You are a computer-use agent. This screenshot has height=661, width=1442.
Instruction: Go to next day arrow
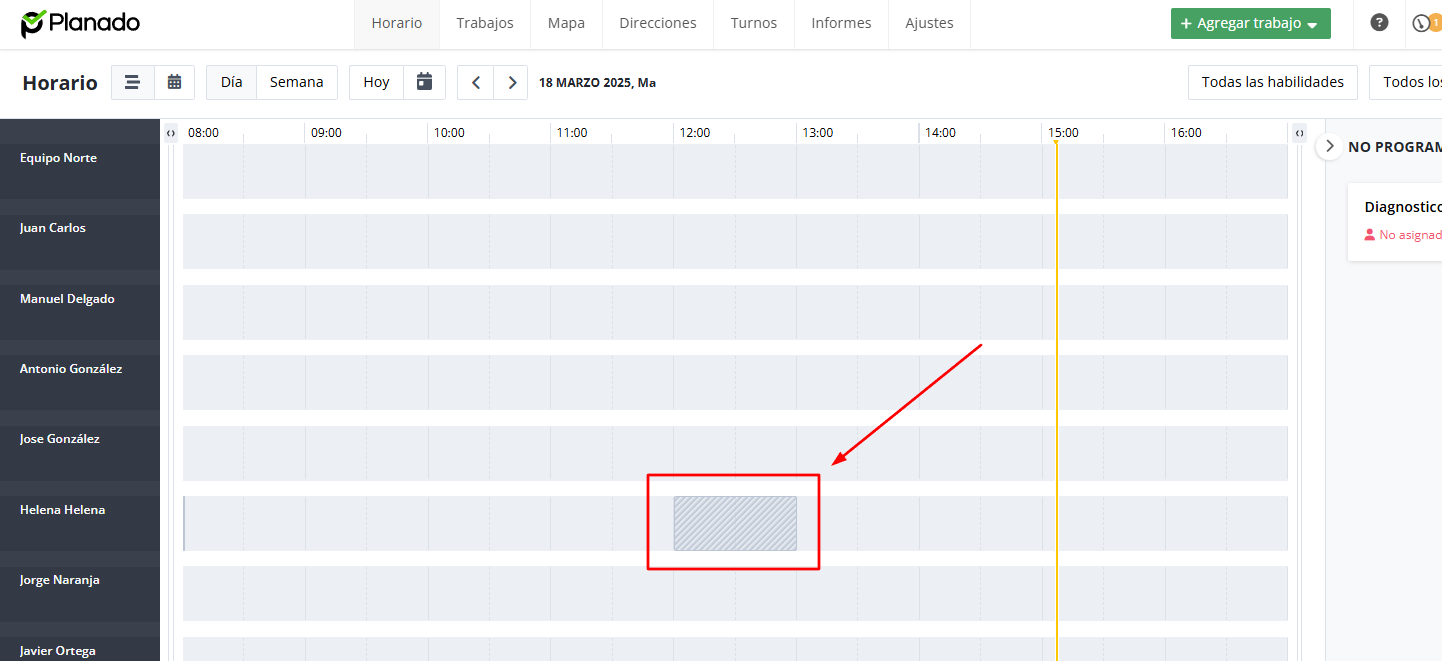pos(511,82)
